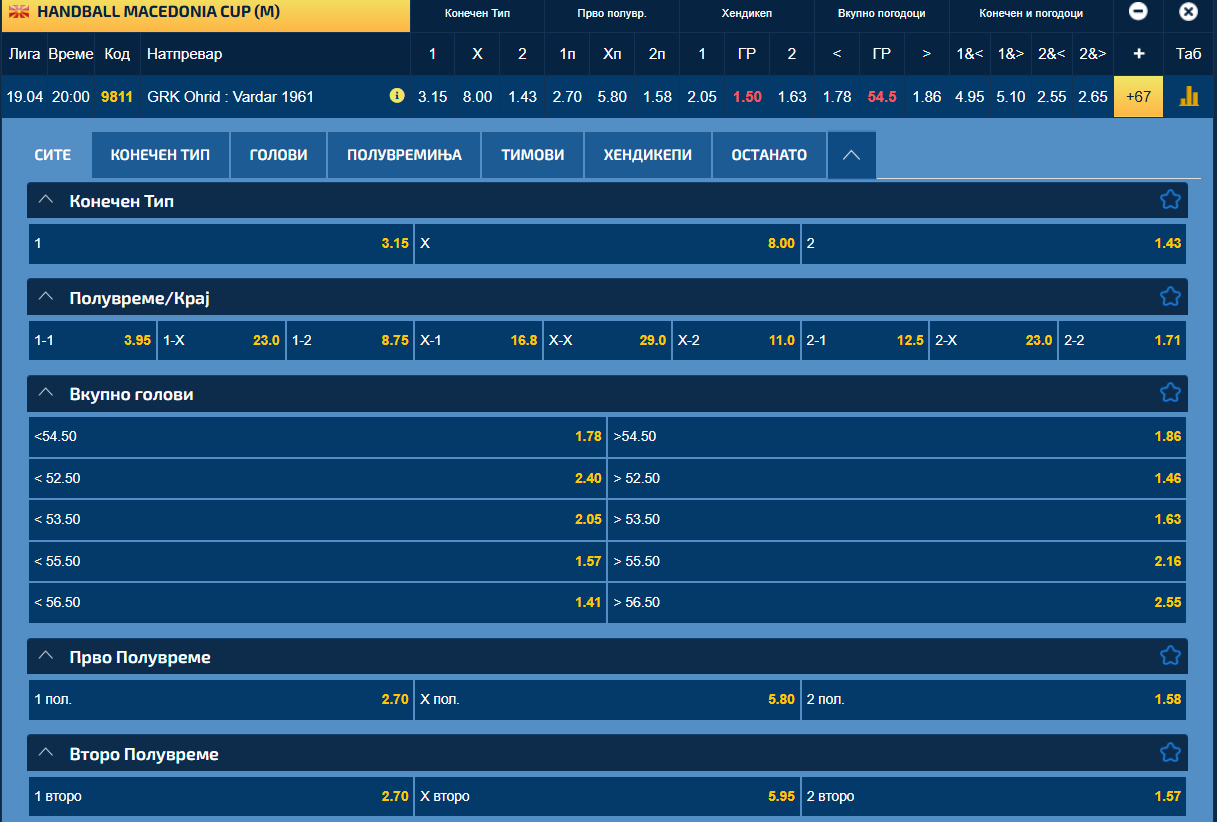Viewport: 1217px width, 822px height.
Task: Star the Полувреме/Крај market
Action: point(1170,297)
